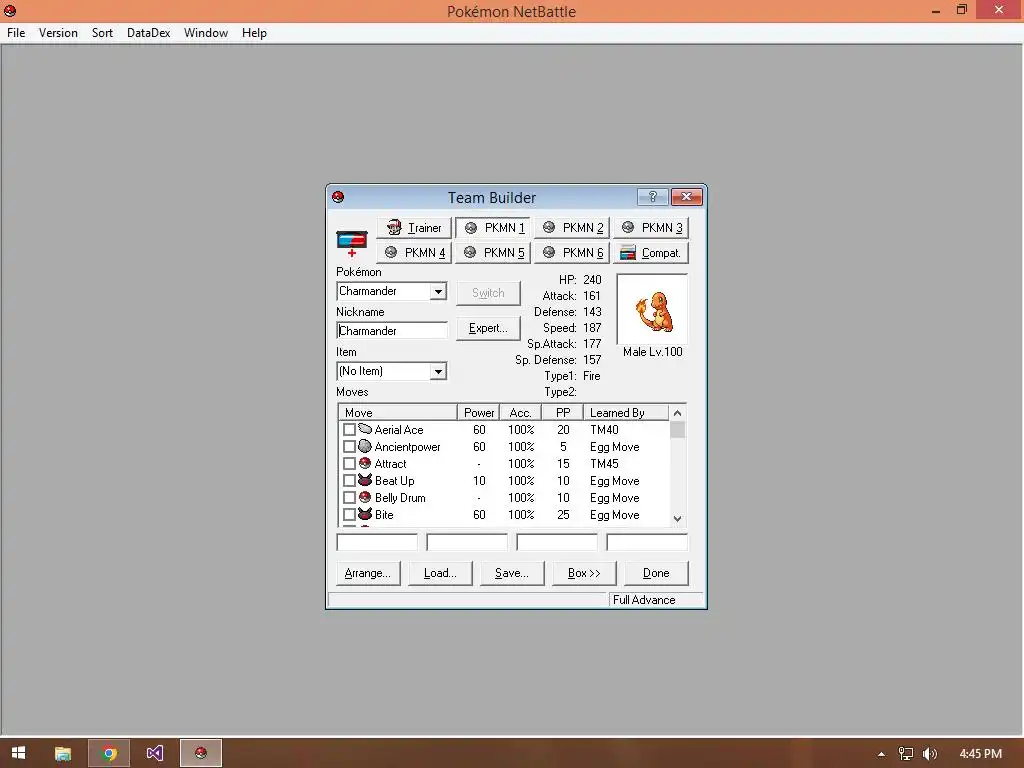The image size is (1024, 768).
Task: Click the NetBattle Pokéball taskbar icon
Action: (201, 753)
